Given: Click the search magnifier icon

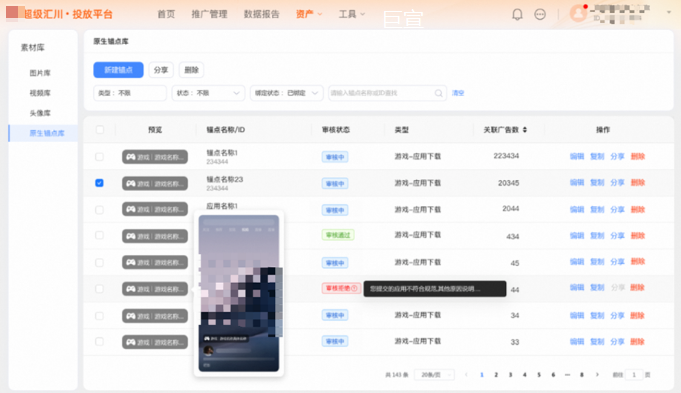Looking at the screenshot, I should click(439, 93).
